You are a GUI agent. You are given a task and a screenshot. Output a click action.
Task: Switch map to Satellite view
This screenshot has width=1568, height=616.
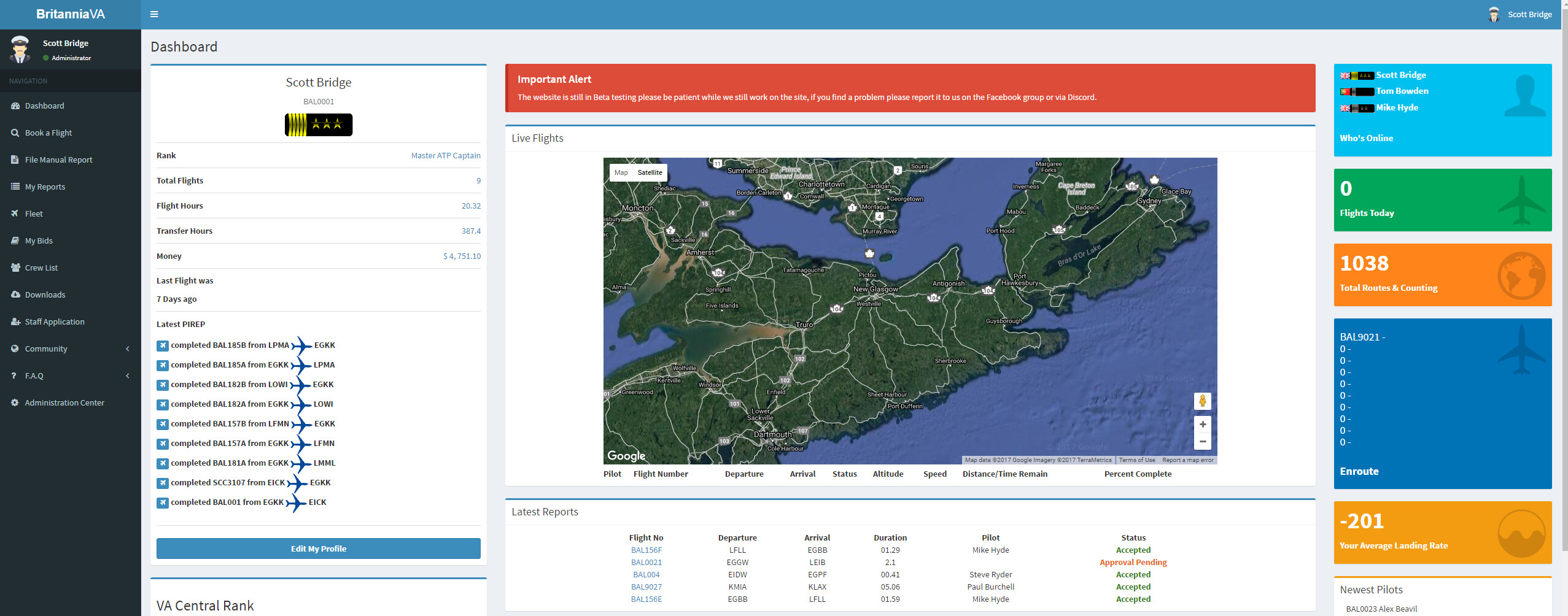[650, 172]
